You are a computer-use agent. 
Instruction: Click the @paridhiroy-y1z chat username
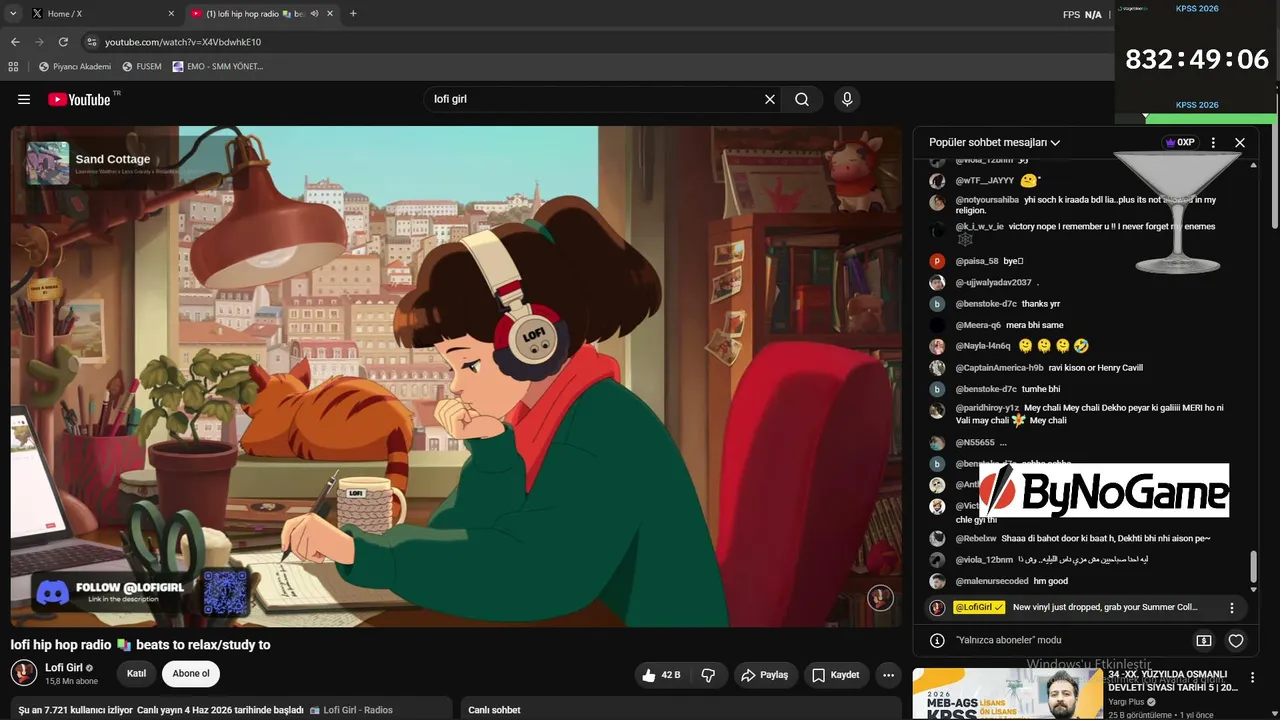987,408
